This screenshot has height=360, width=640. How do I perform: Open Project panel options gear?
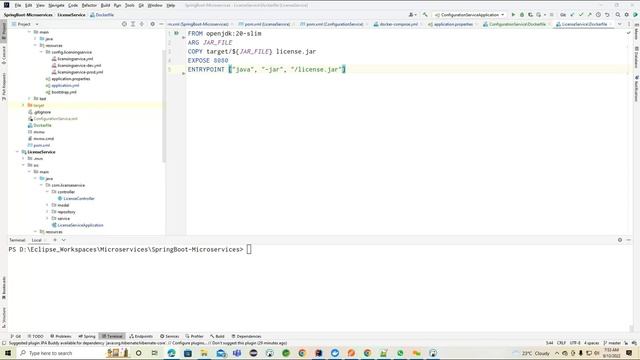(x=152, y=24)
